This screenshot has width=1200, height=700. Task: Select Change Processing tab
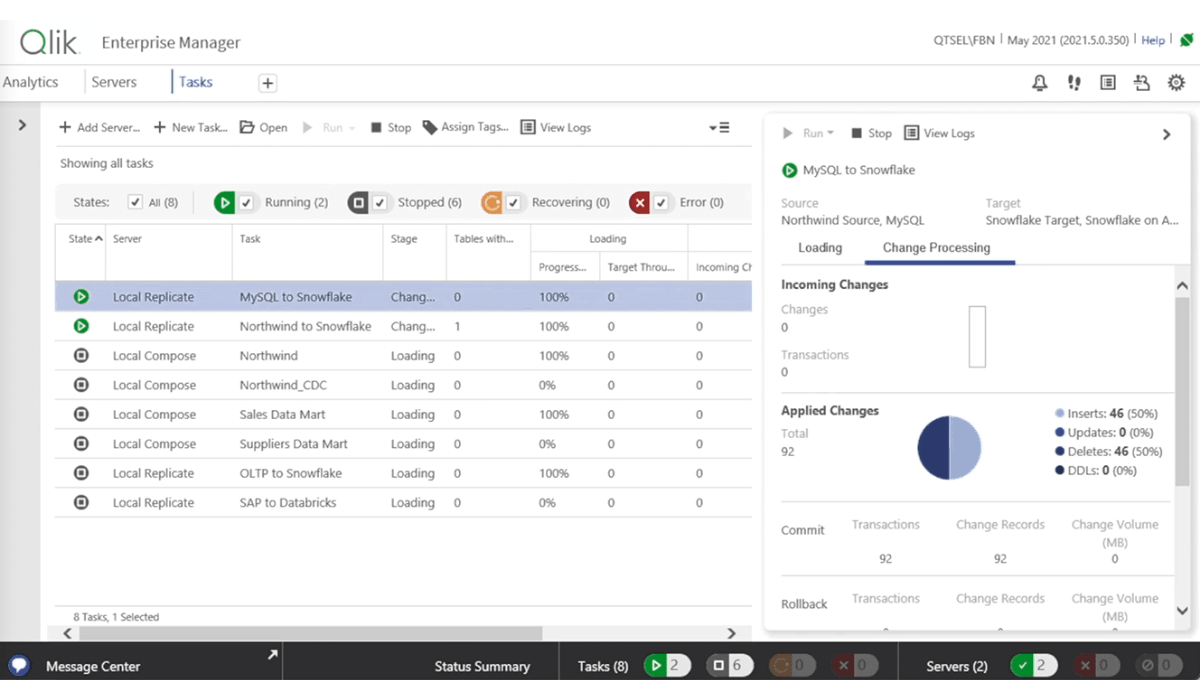pyautogui.click(x=936, y=248)
